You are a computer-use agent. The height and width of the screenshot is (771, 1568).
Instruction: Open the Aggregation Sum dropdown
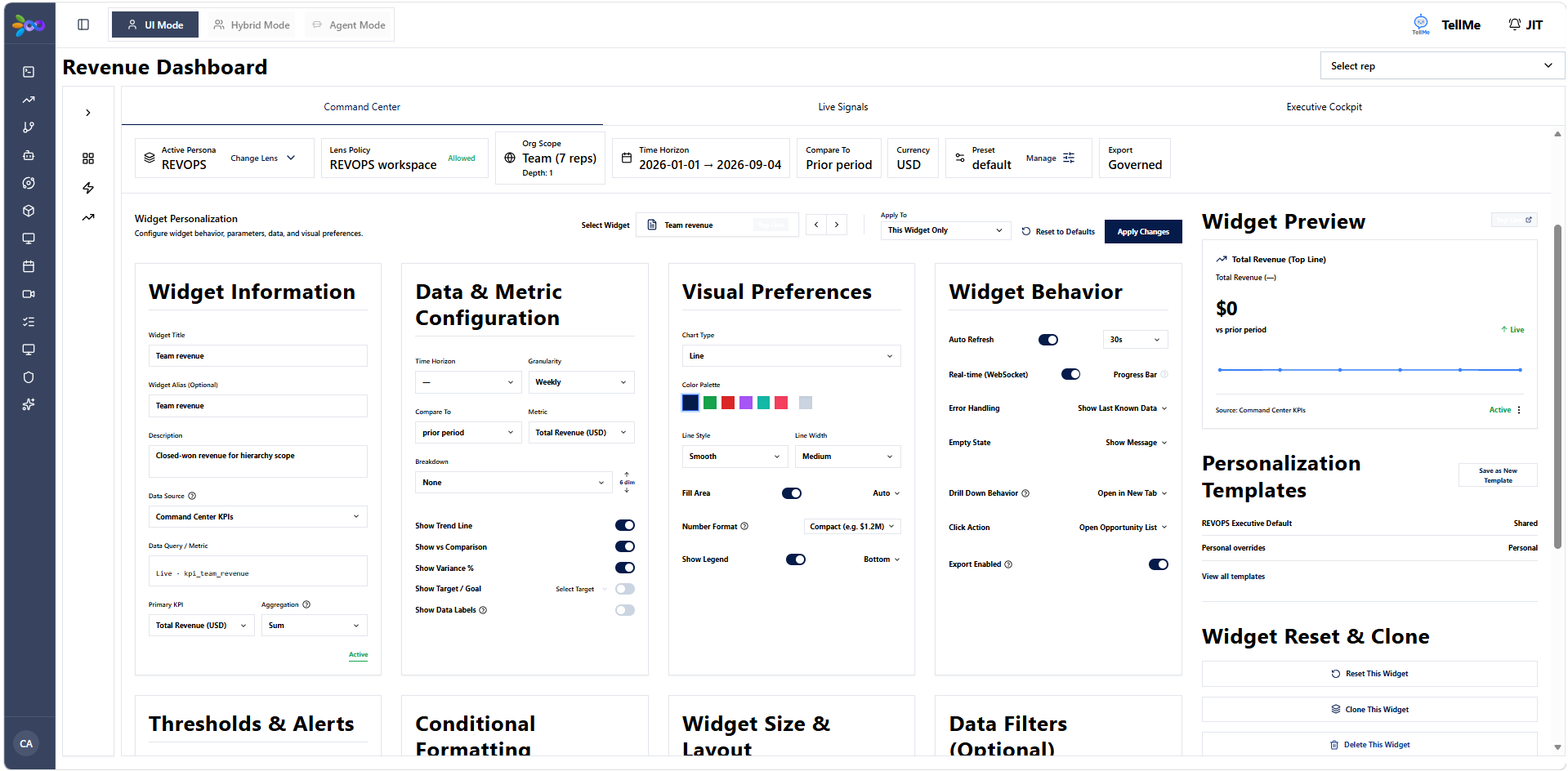click(314, 626)
